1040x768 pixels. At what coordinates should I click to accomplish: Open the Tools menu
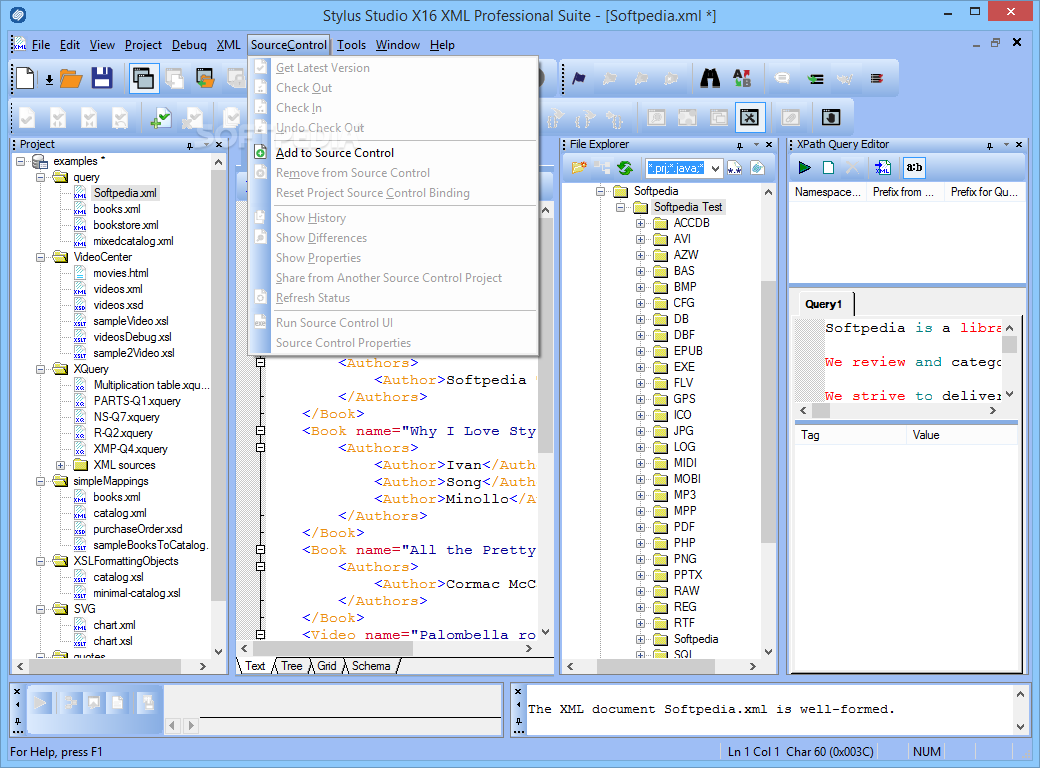point(351,44)
